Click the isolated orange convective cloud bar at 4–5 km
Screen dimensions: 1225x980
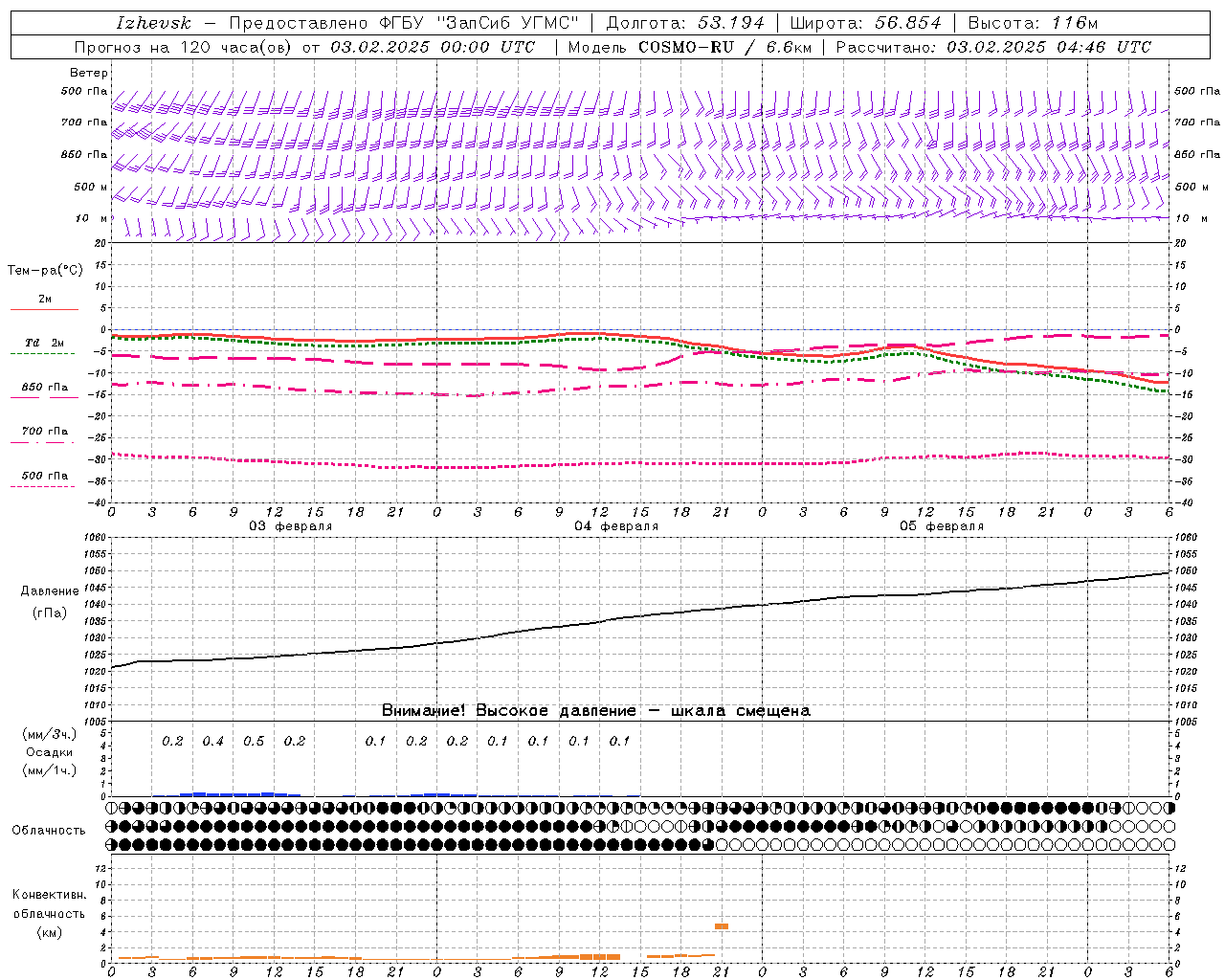[722, 926]
